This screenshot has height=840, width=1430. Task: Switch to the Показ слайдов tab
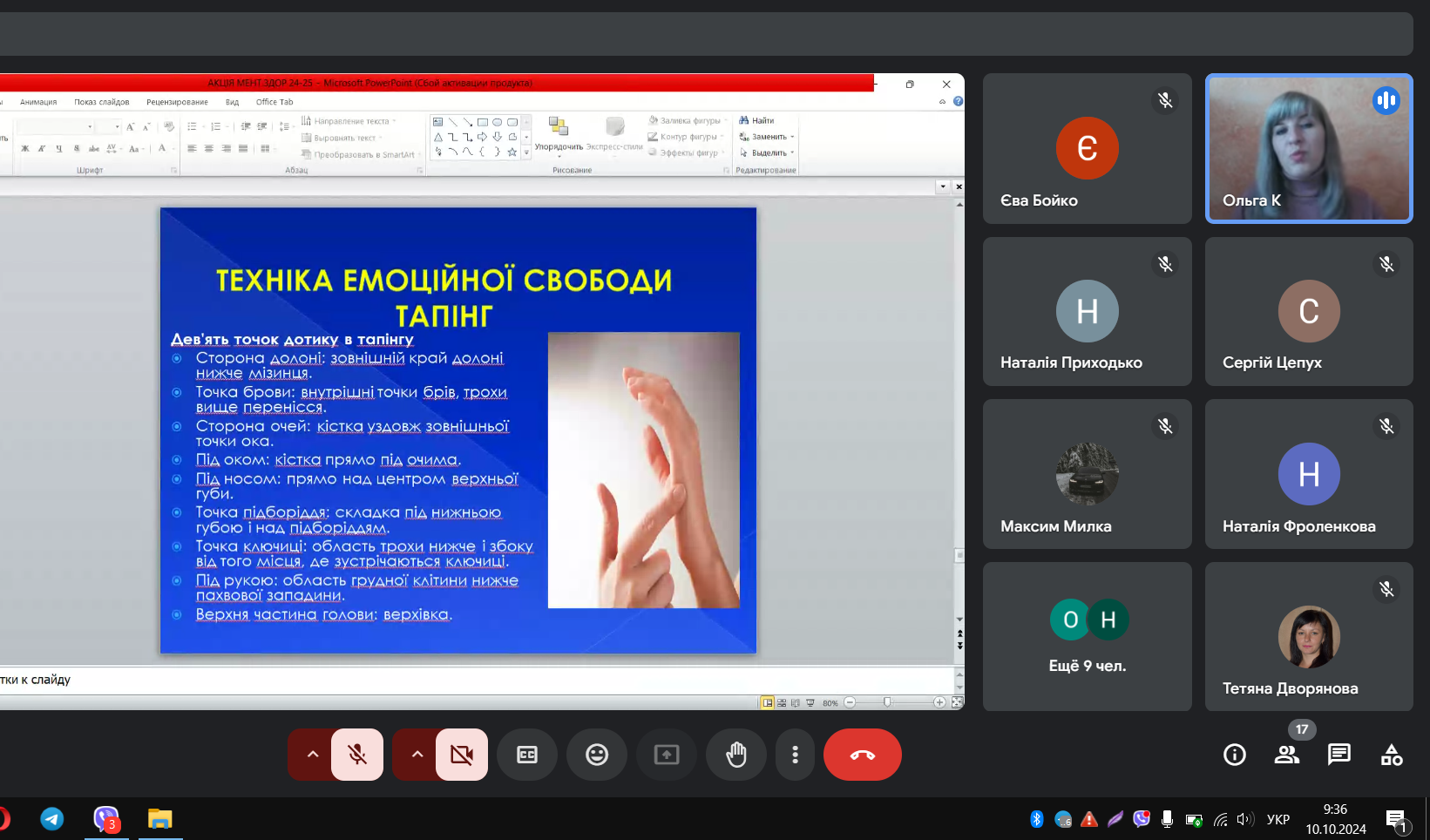[101, 102]
